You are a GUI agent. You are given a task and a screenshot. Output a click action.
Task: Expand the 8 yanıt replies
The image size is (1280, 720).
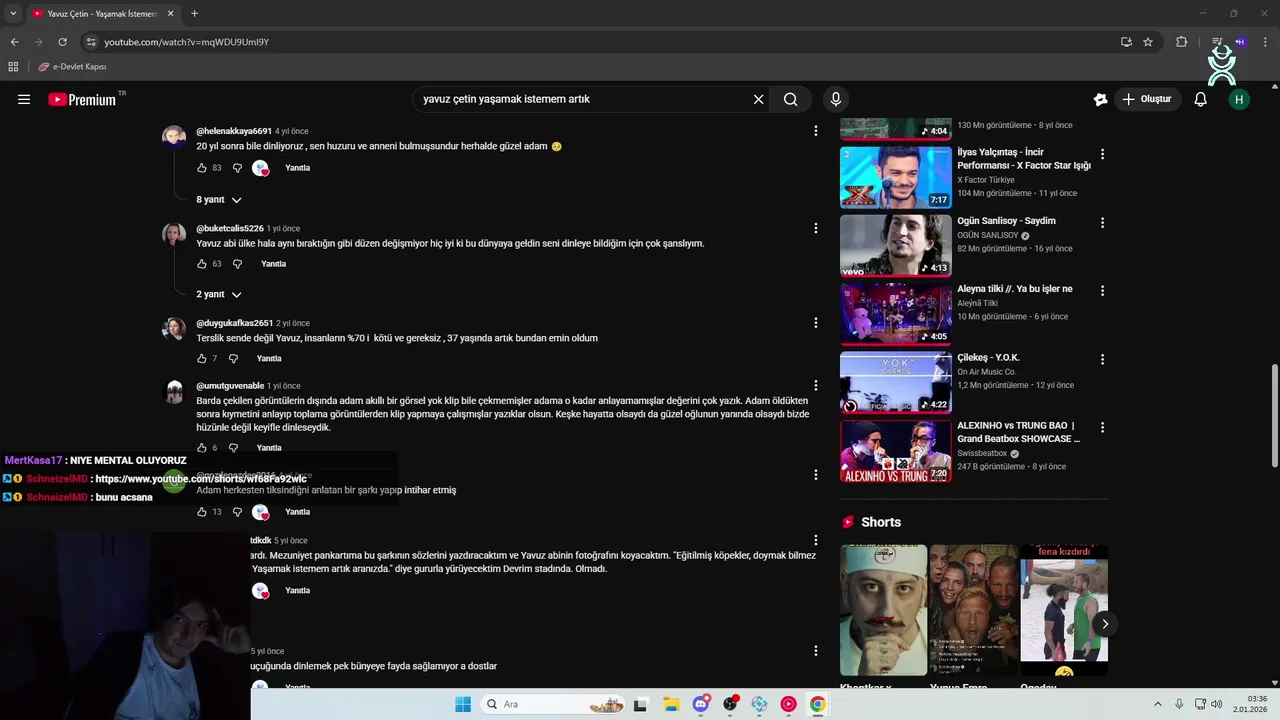coord(219,200)
